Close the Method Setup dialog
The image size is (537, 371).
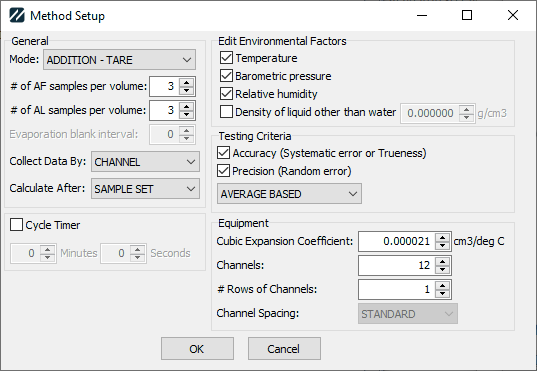[513, 15]
